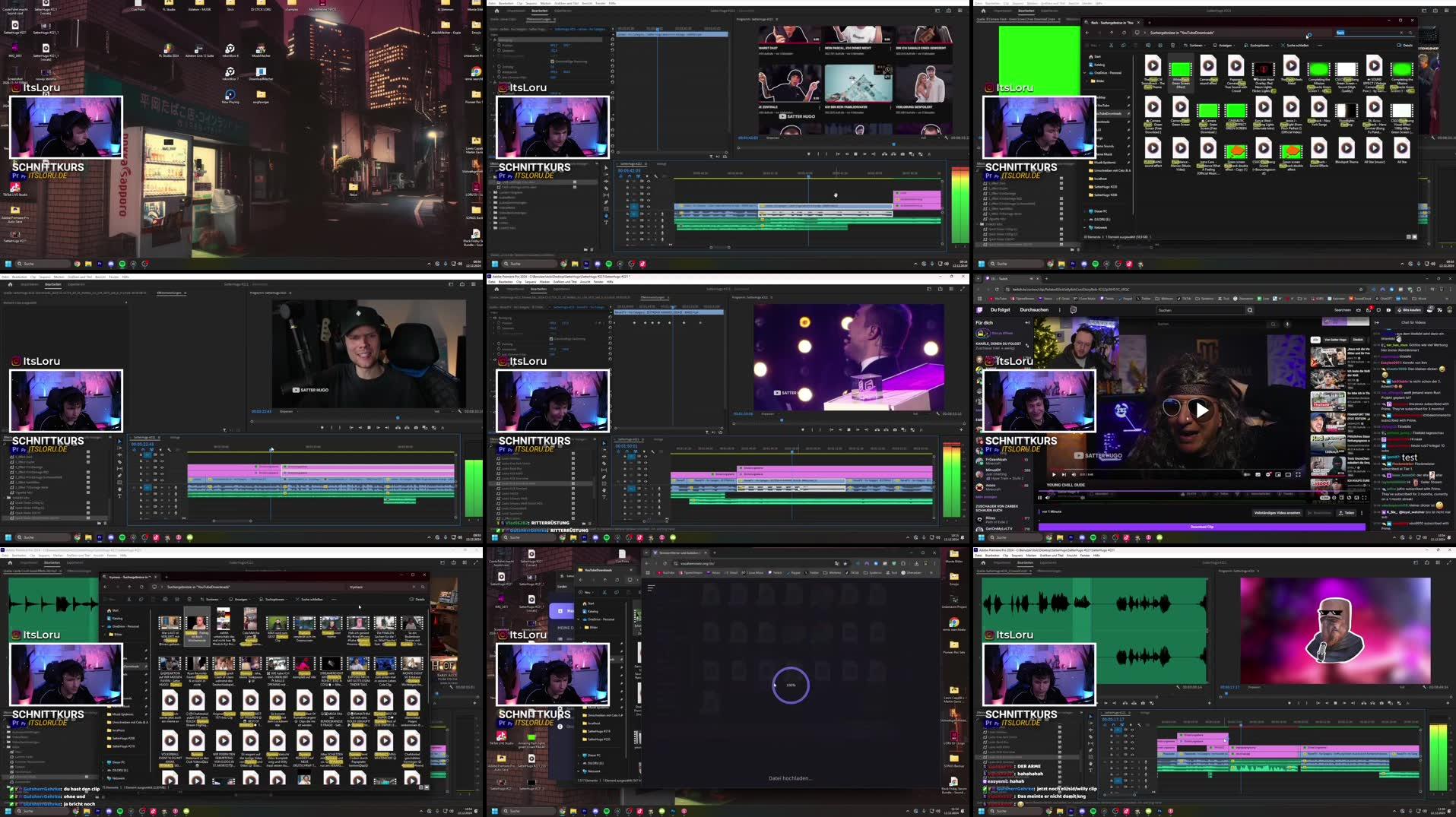Click the Premiere home icon behind the flash-search Explorer
1456x817 pixels.
(x=983, y=11)
